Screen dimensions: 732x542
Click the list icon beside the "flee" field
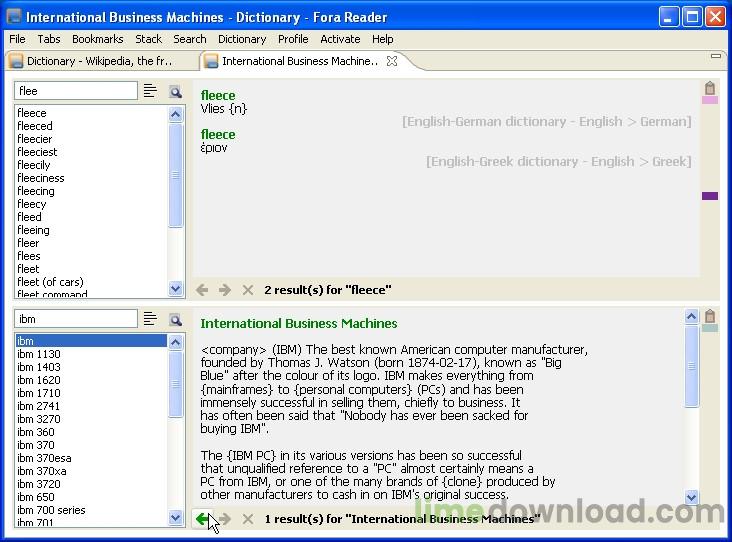150,91
